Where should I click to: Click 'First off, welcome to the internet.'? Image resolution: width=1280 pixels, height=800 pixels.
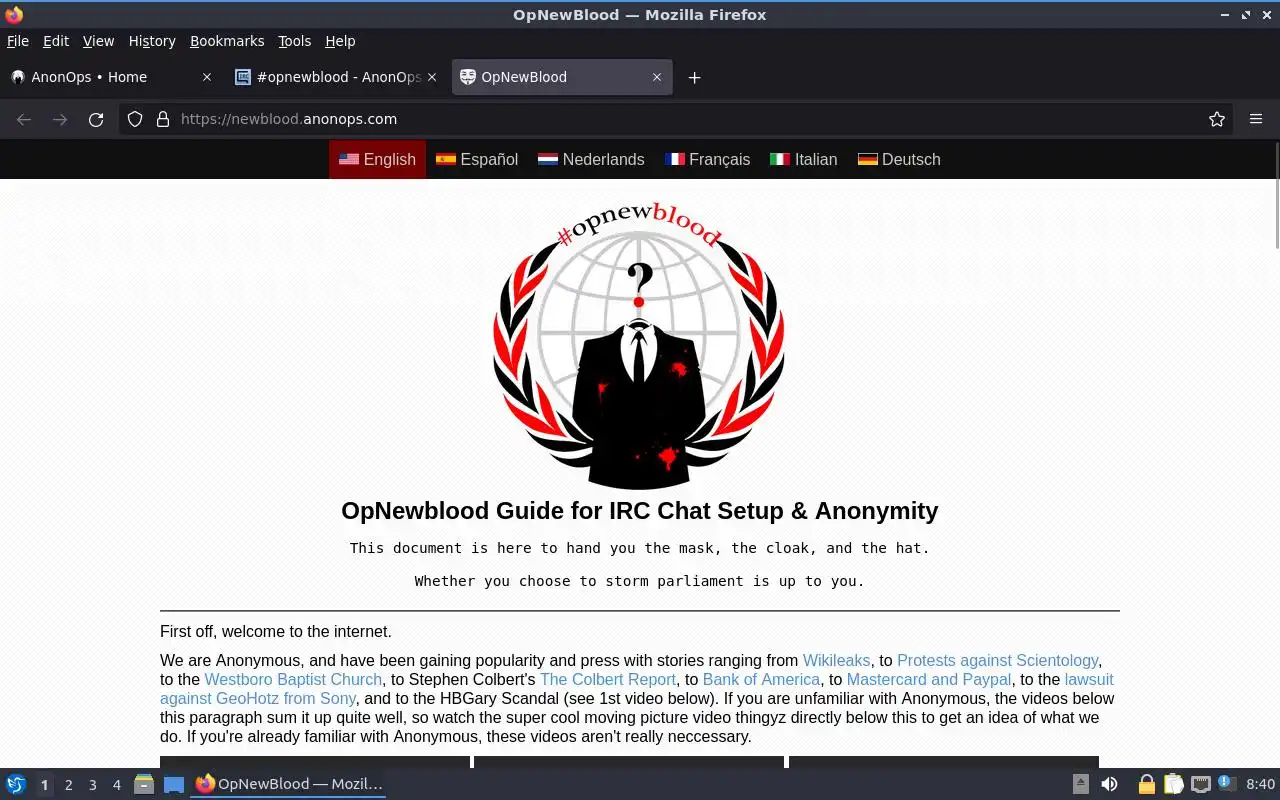coord(276,632)
